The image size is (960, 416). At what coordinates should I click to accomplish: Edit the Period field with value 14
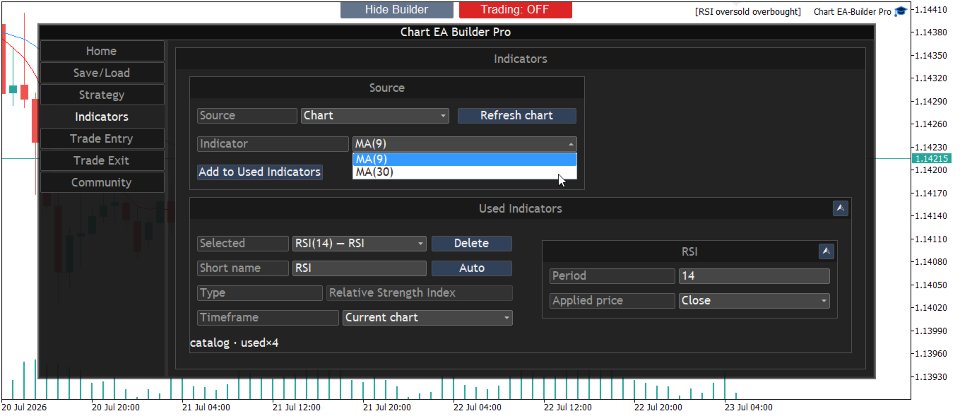[x=754, y=276]
